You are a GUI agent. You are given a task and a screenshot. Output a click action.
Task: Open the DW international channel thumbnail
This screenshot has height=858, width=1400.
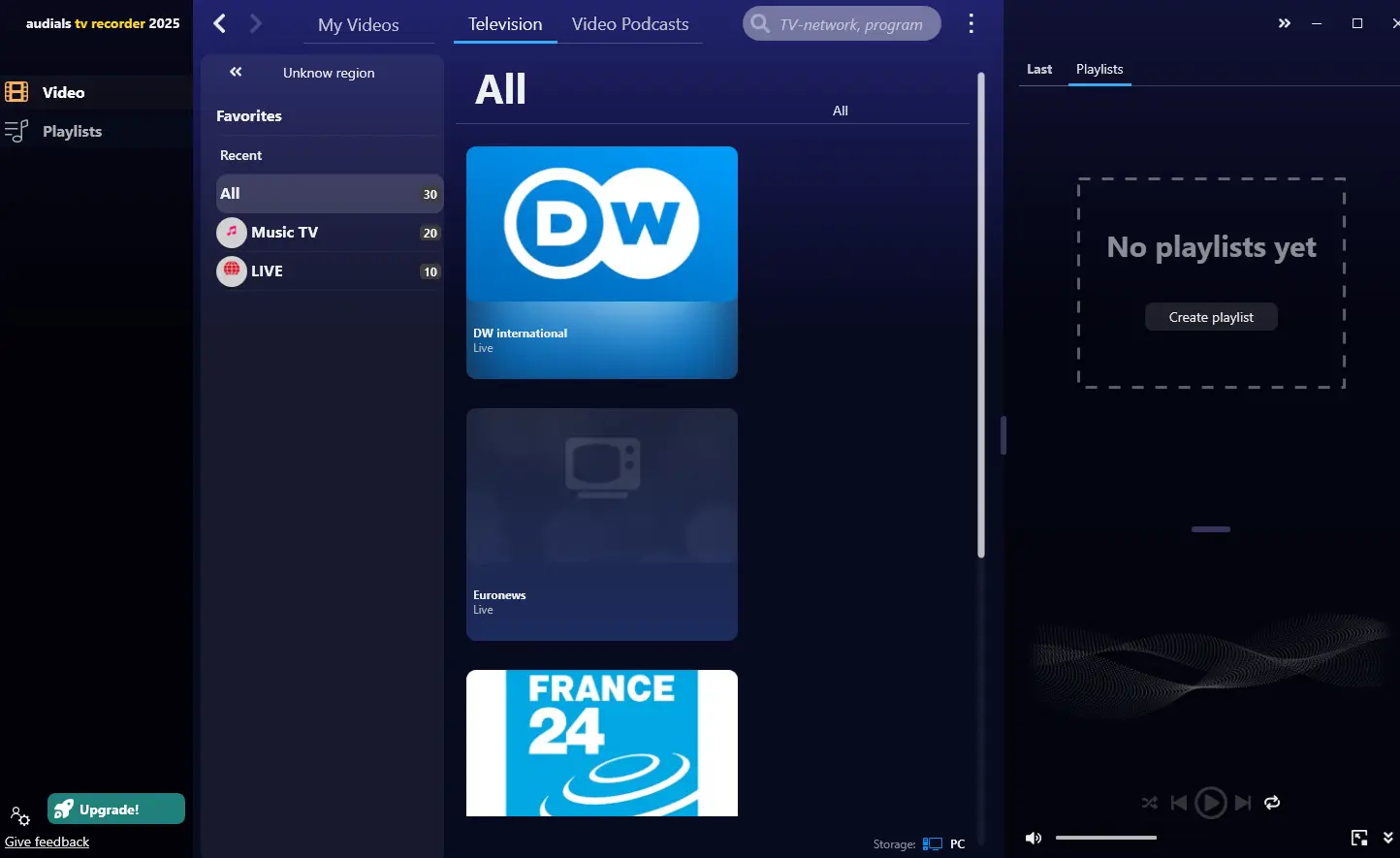[601, 262]
